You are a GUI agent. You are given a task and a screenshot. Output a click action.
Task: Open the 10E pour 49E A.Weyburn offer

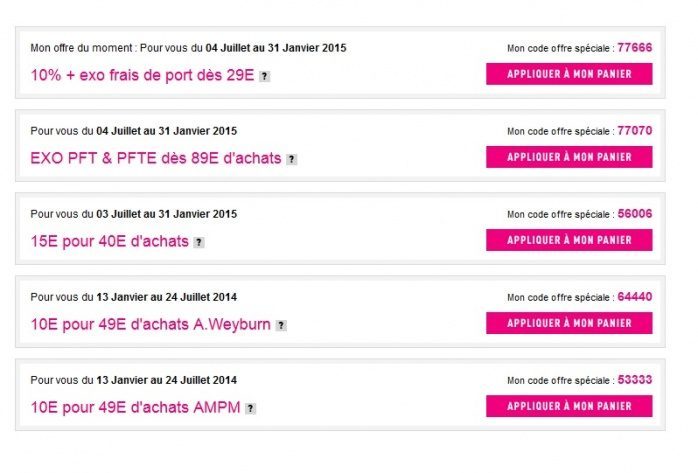tap(151, 324)
